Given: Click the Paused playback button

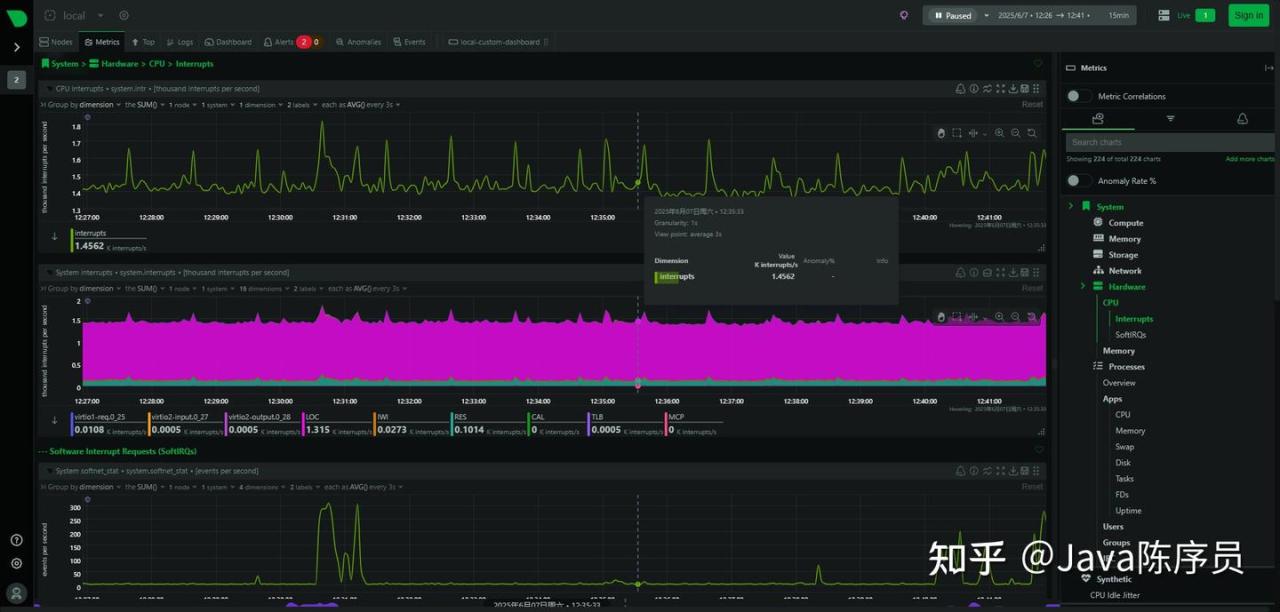Looking at the screenshot, I should 952,15.
